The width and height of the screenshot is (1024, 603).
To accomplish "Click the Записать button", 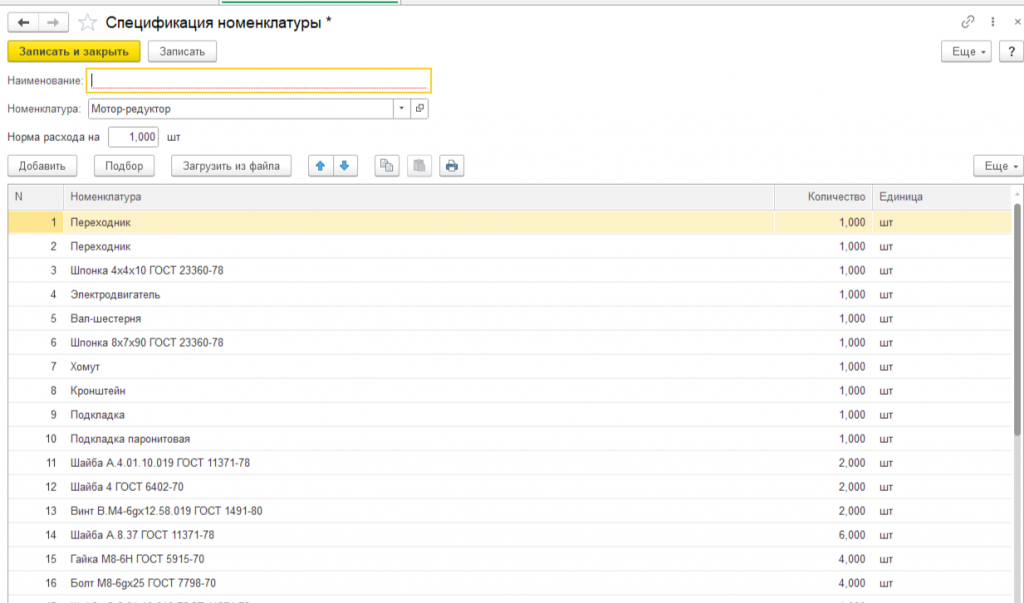I will 182,52.
